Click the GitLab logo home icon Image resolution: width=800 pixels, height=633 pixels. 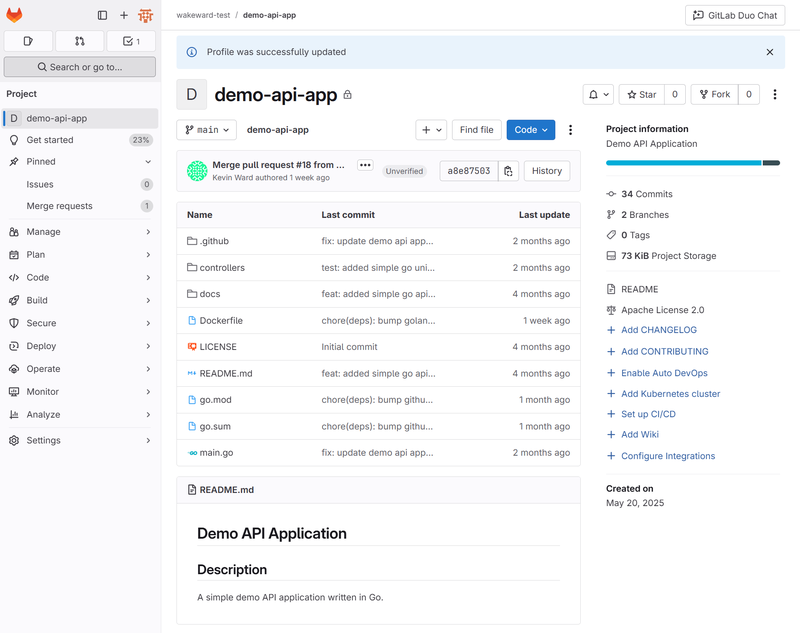(15, 15)
